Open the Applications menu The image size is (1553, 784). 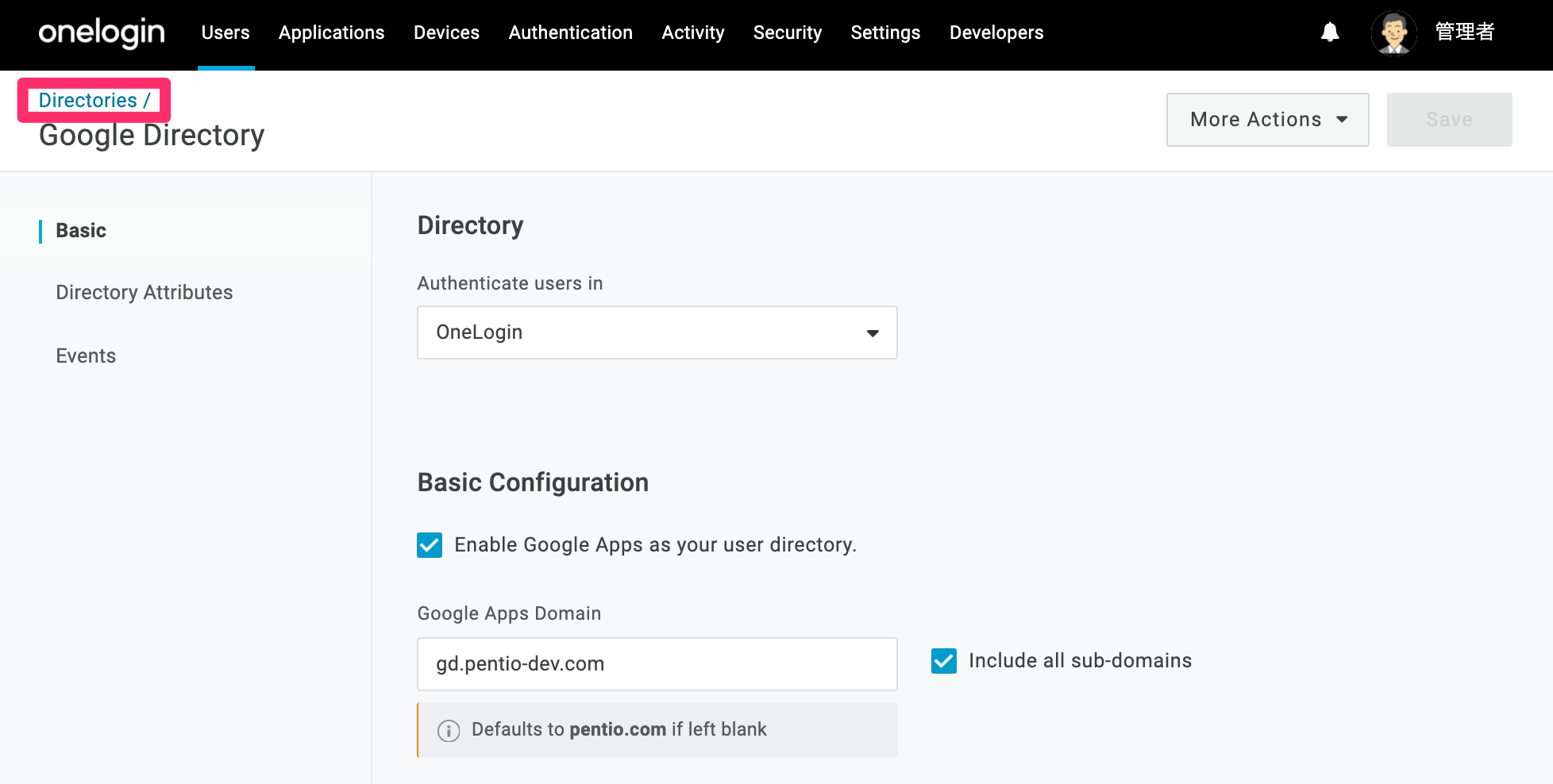point(331,33)
